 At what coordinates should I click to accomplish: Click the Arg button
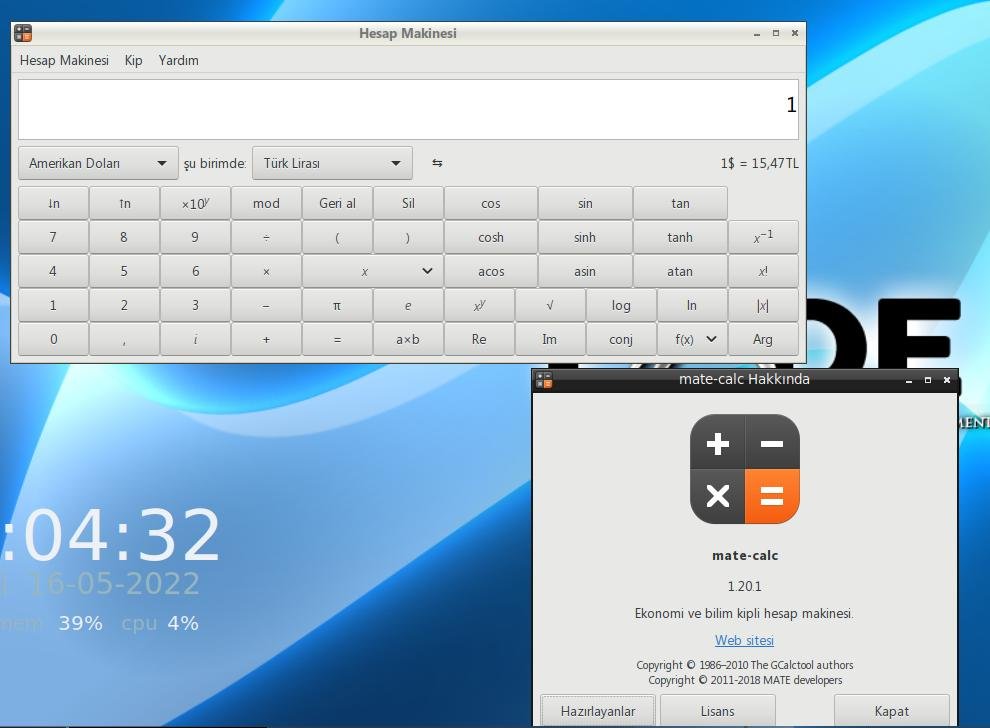[763, 339]
